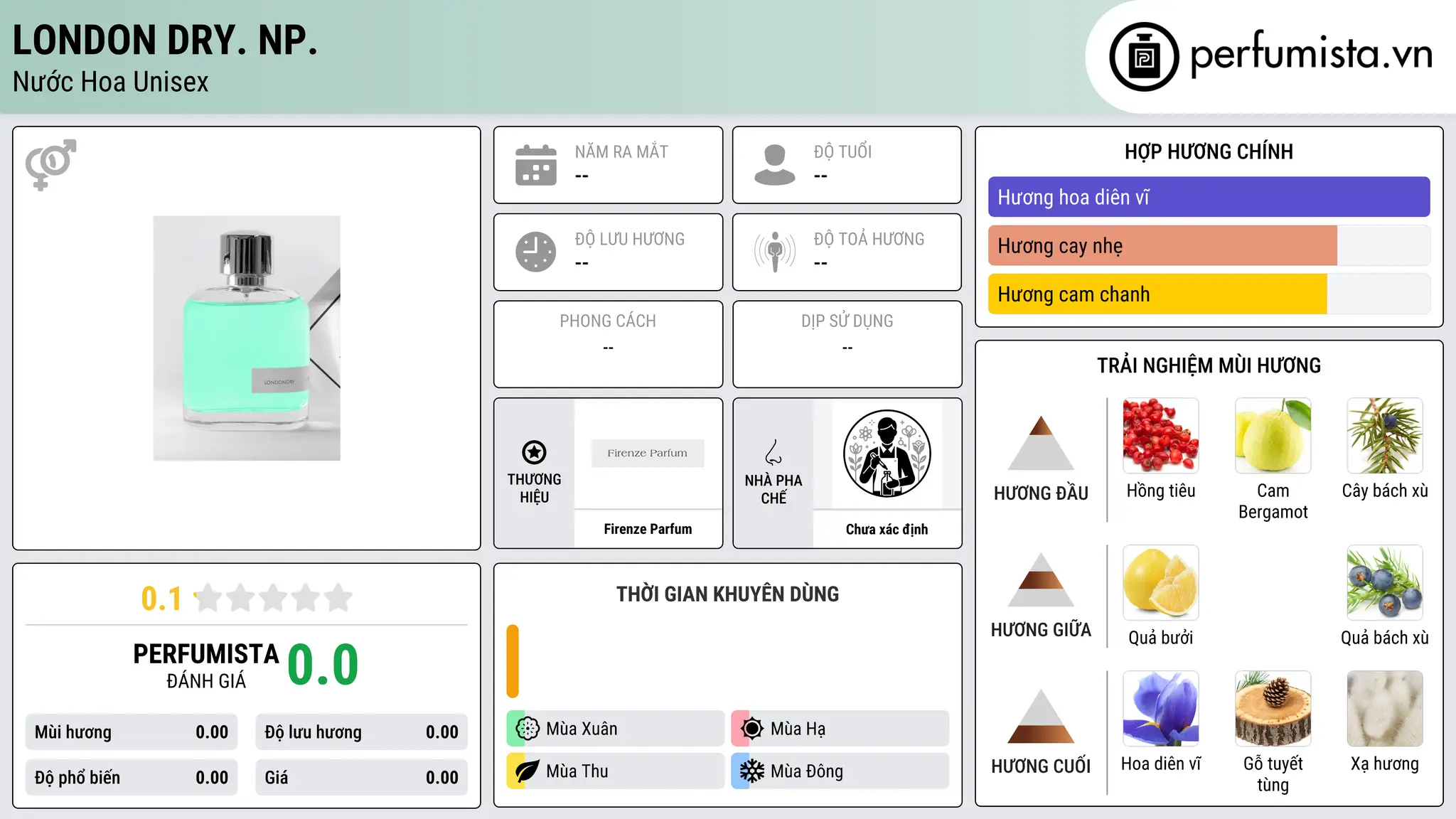
Task: Click the HƯƠNG CUỐI label text
Action: pos(1041,766)
